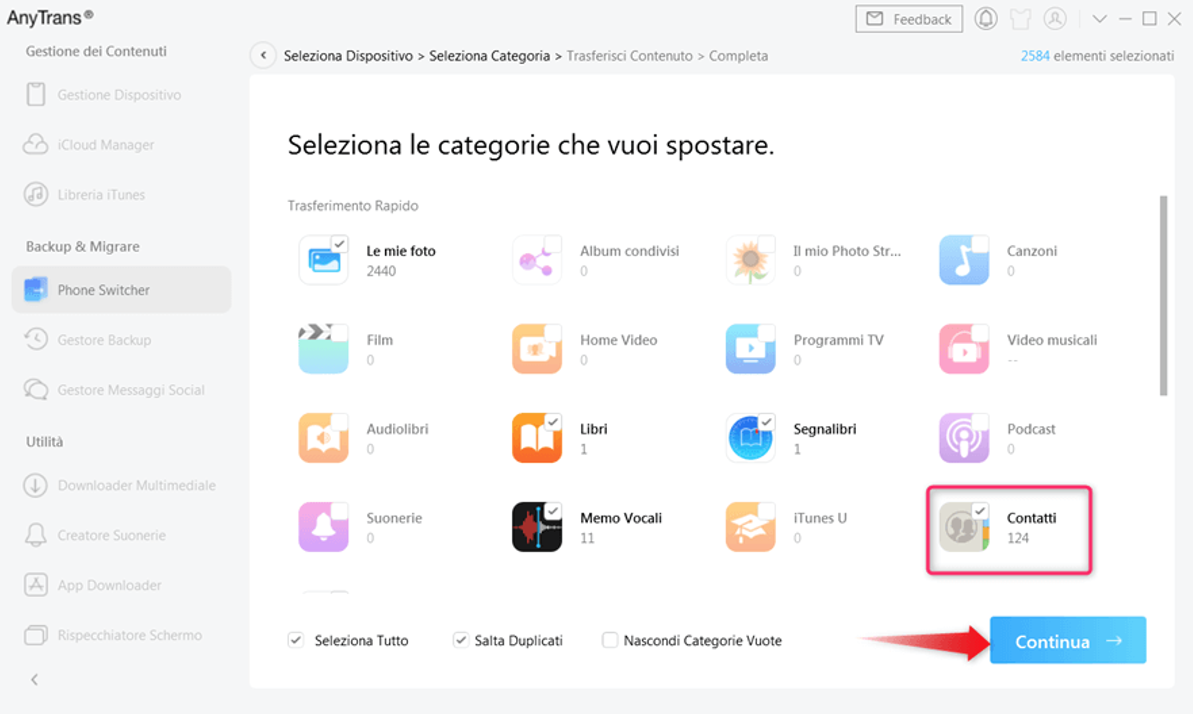Click the Segnalibri category icon
Image resolution: width=1193 pixels, height=714 pixels.
click(750, 438)
